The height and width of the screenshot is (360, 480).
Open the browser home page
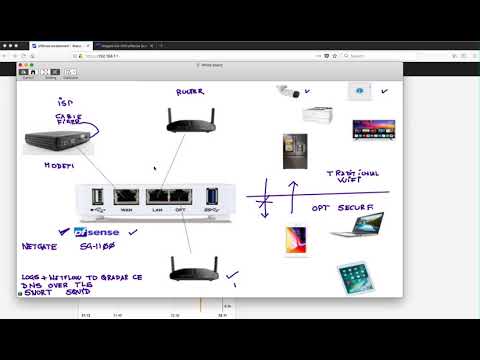pos(32,56)
